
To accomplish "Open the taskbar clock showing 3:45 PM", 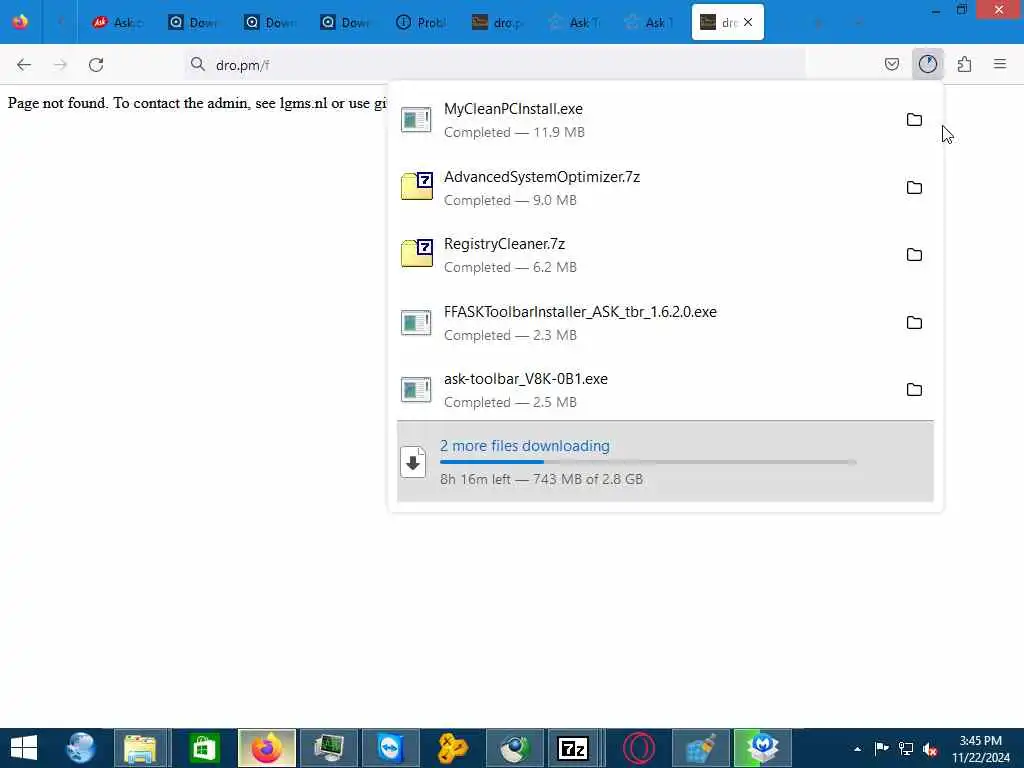I will pos(980,748).
